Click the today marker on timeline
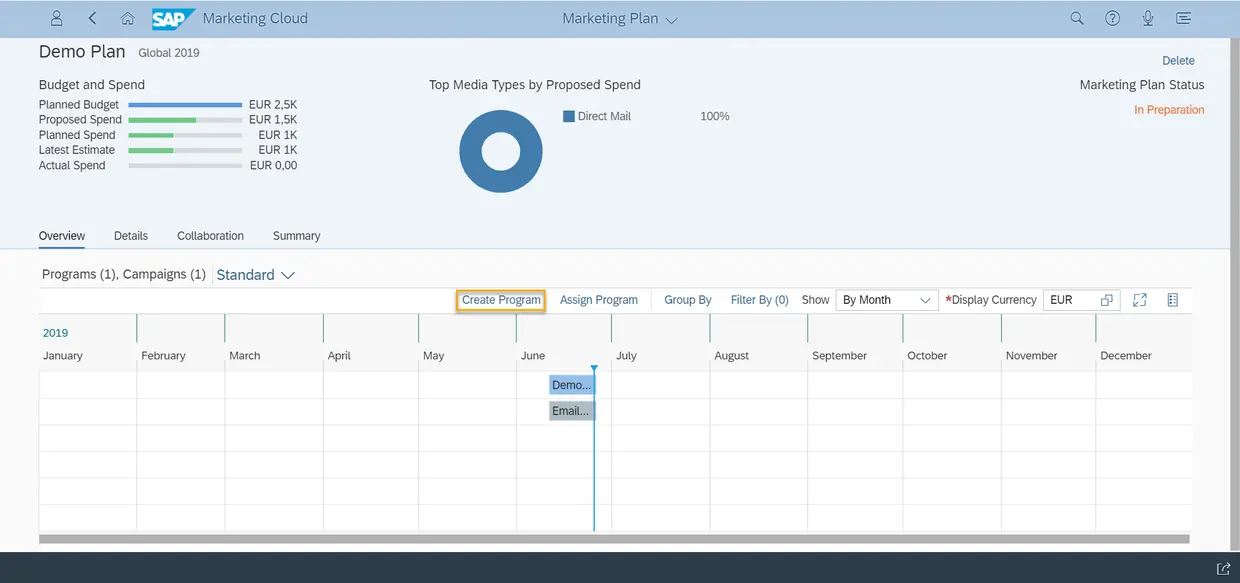This screenshot has height=583, width=1240. click(x=594, y=369)
